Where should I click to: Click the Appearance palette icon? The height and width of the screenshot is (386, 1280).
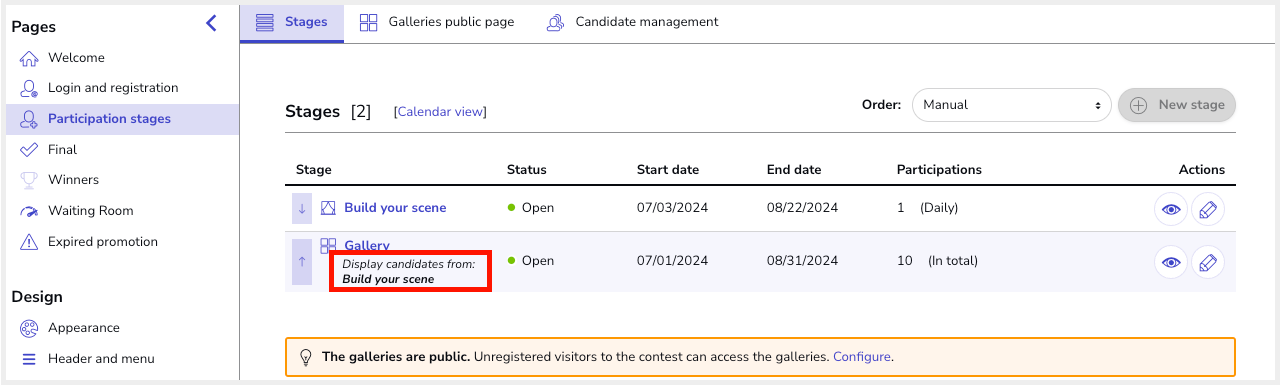point(29,328)
